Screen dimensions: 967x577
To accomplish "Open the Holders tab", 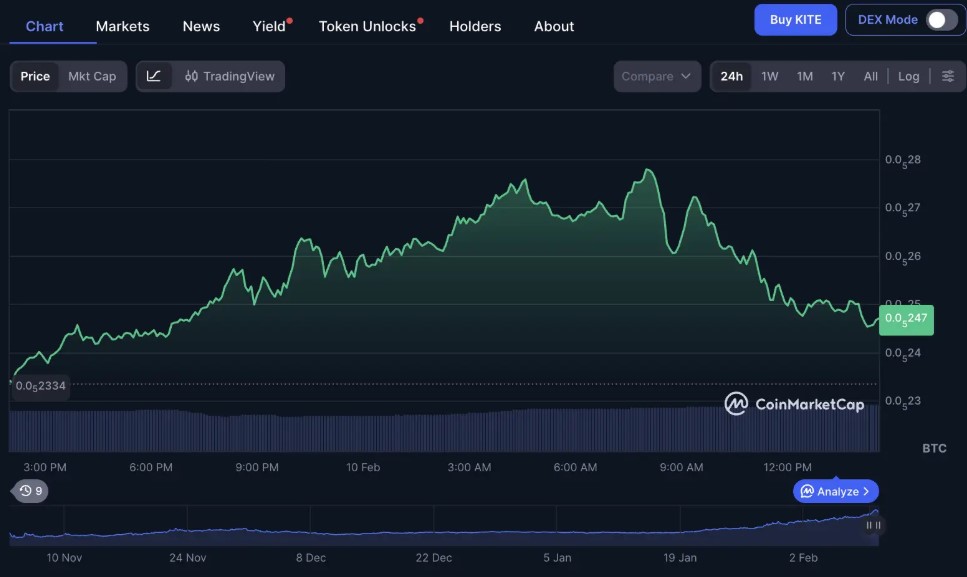I will point(475,26).
